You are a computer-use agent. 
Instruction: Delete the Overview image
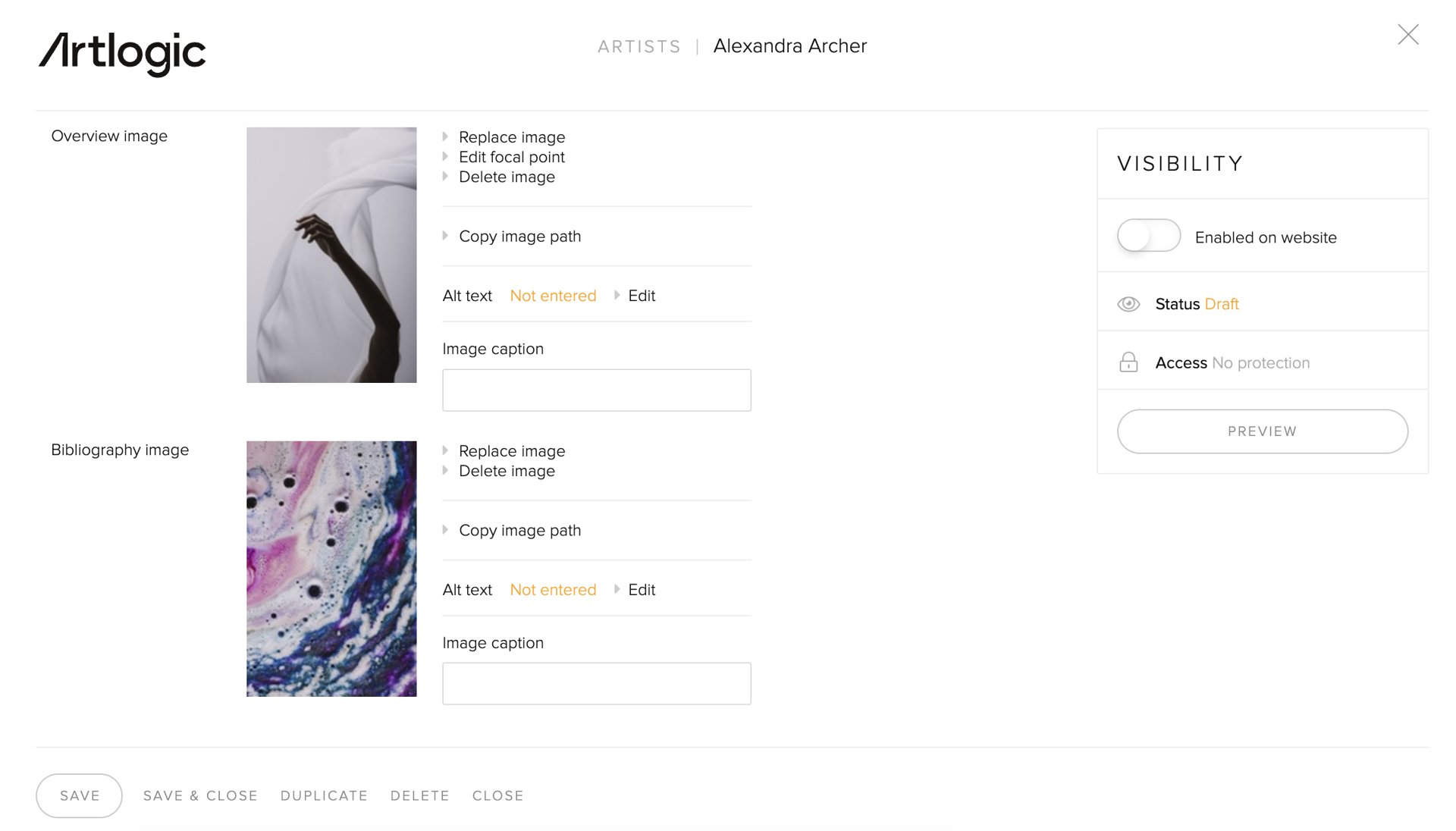click(507, 177)
